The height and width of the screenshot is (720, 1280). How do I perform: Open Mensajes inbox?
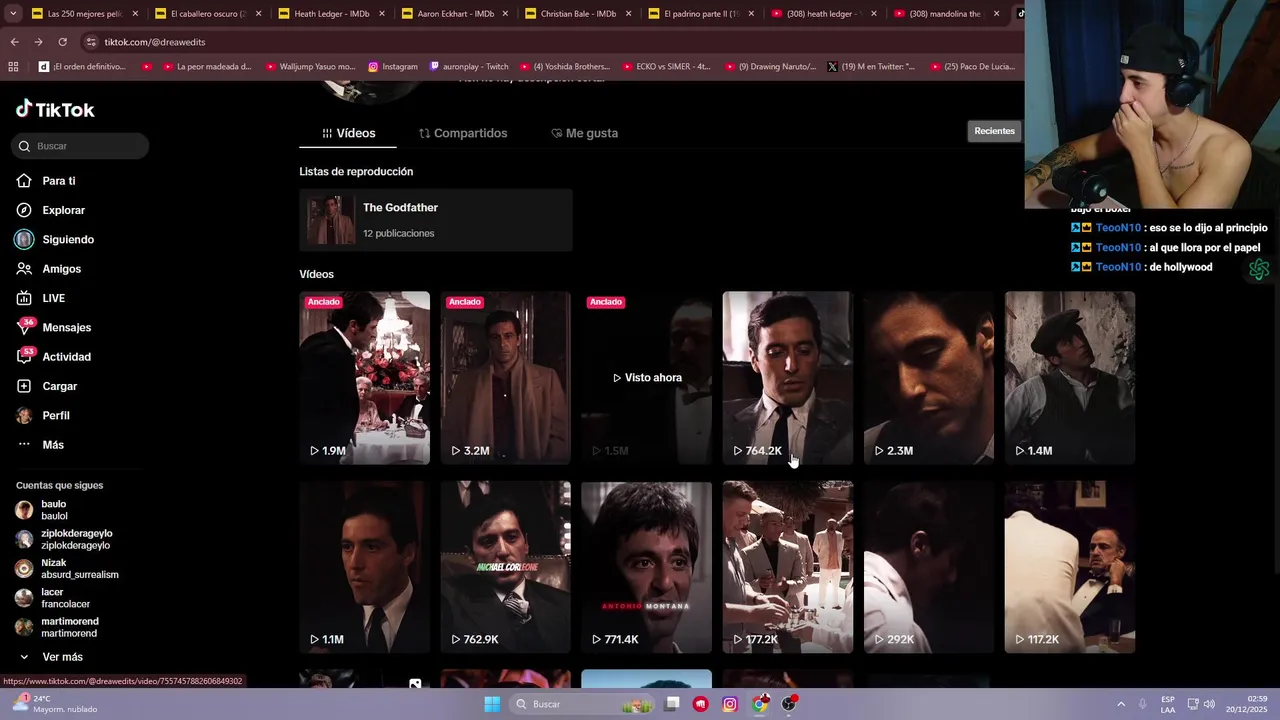66,327
